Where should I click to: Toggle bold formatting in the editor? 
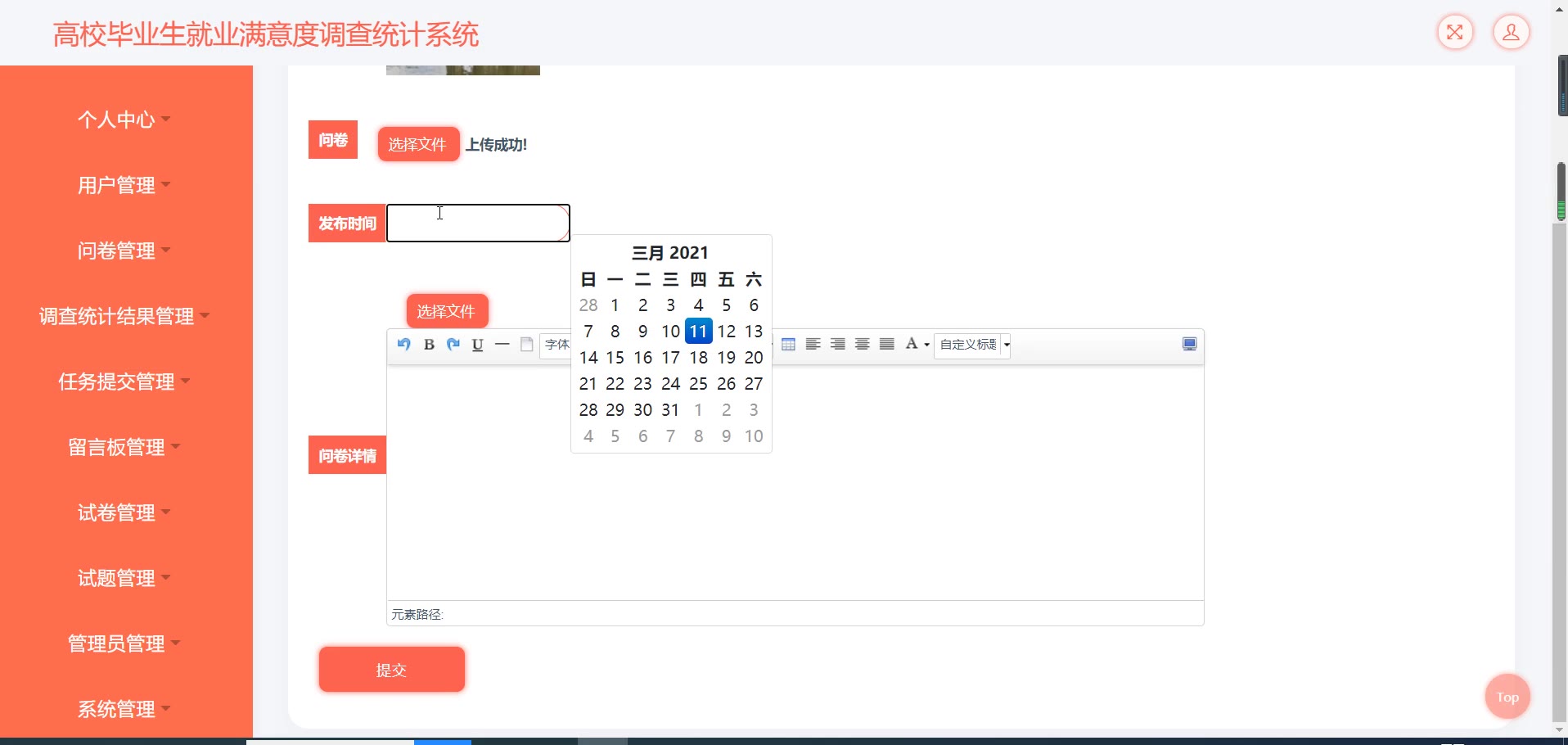pyautogui.click(x=429, y=345)
